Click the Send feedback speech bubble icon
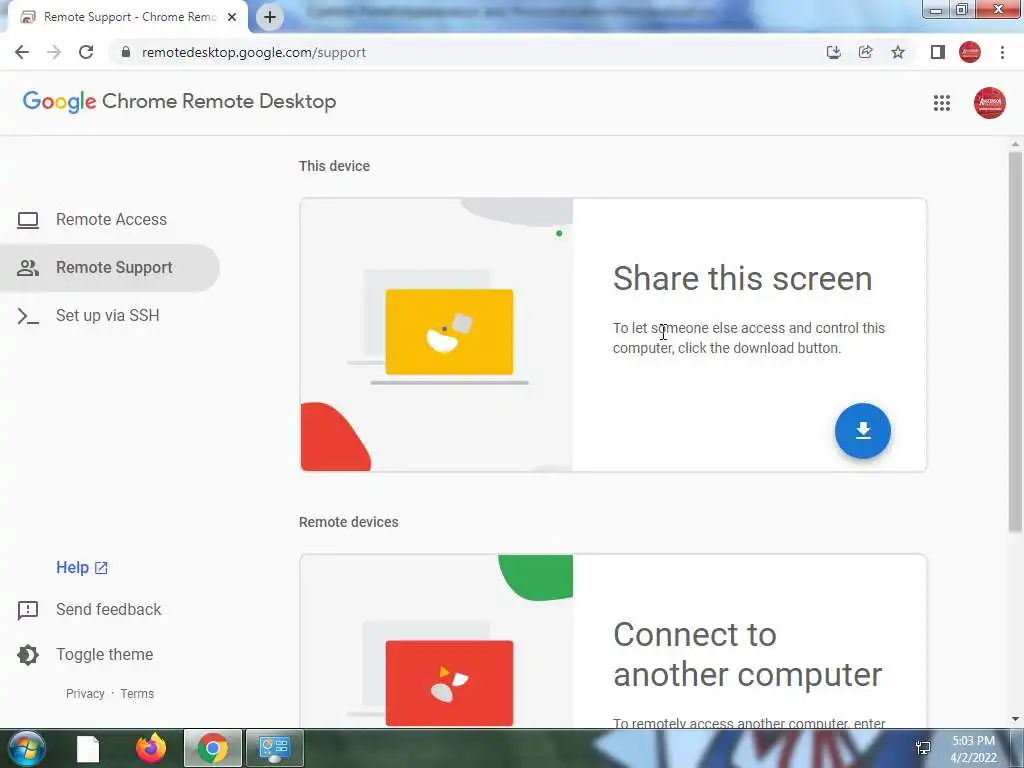This screenshot has width=1024, height=768. [x=27, y=610]
